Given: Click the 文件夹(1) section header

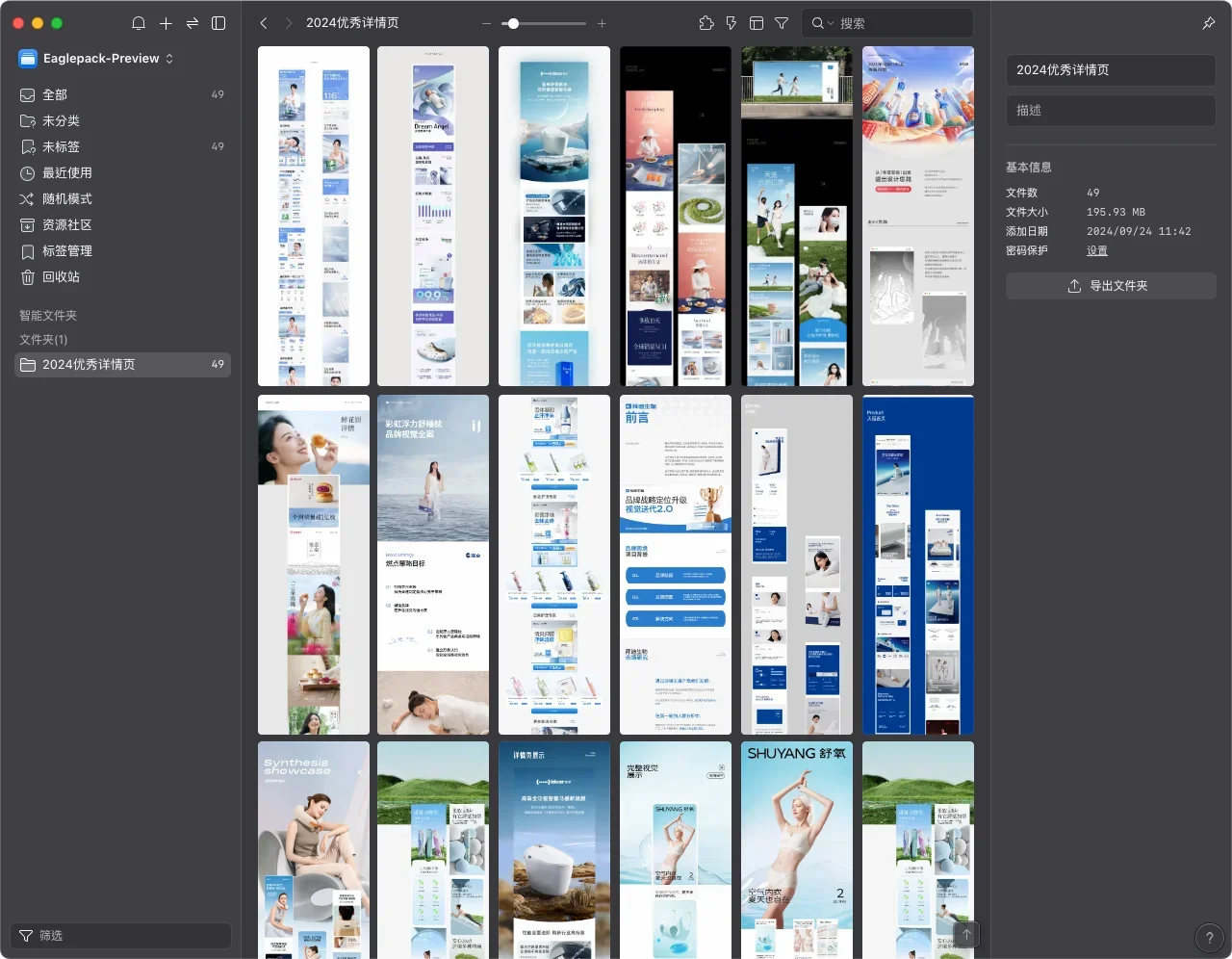Looking at the screenshot, I should pos(43,340).
